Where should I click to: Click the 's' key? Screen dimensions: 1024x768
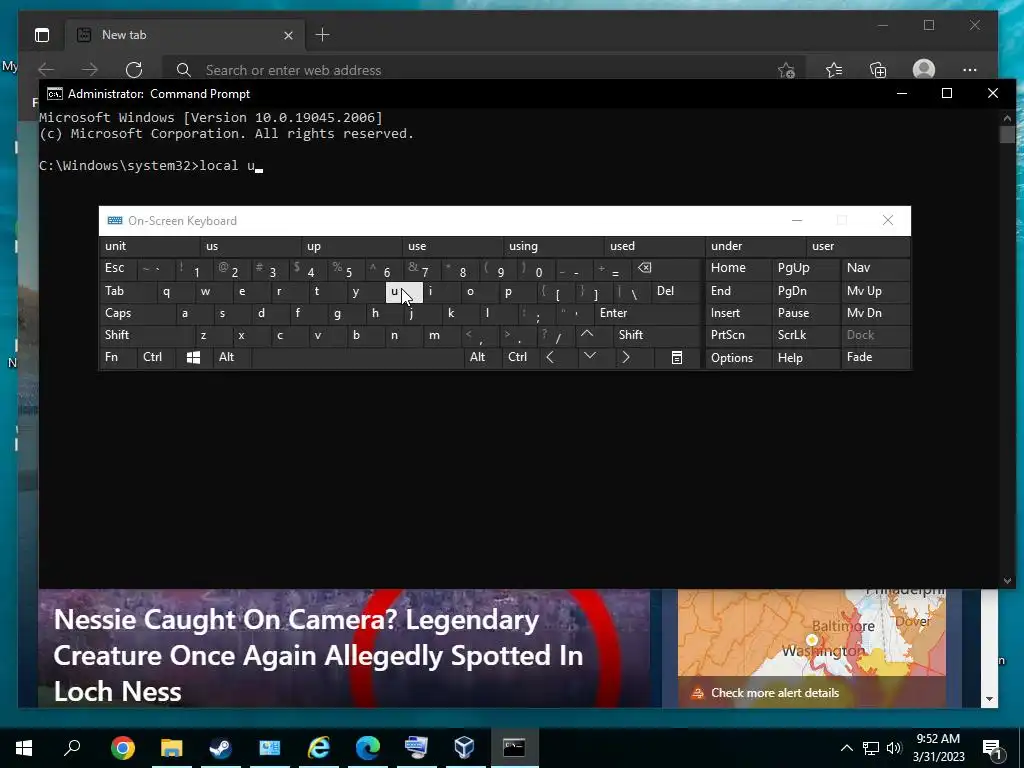(x=233, y=313)
